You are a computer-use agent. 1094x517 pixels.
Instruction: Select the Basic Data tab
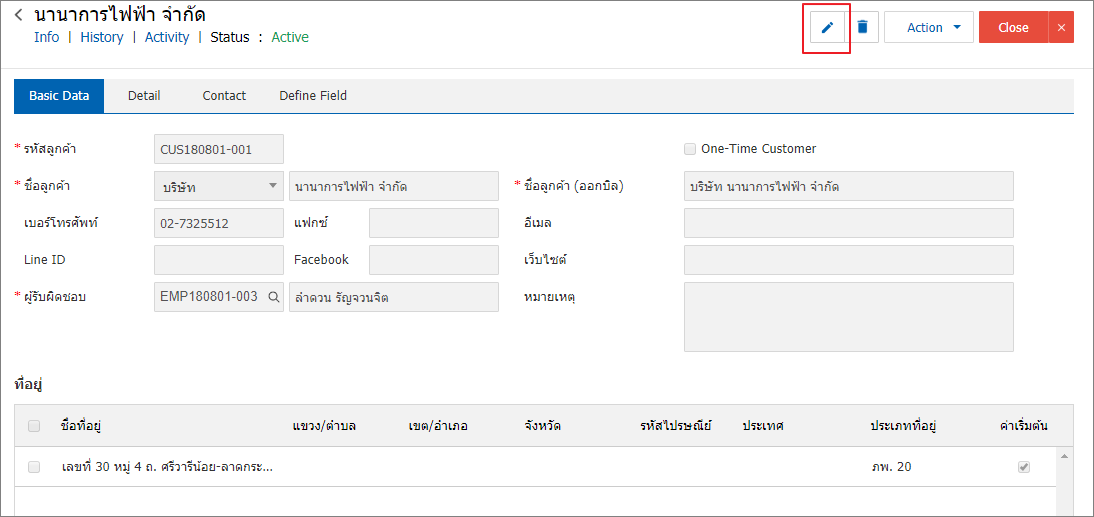click(x=59, y=96)
